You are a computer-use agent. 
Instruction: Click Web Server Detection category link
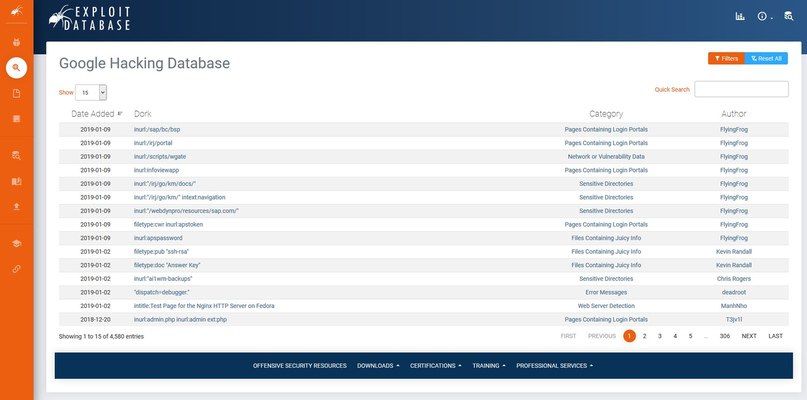606,306
